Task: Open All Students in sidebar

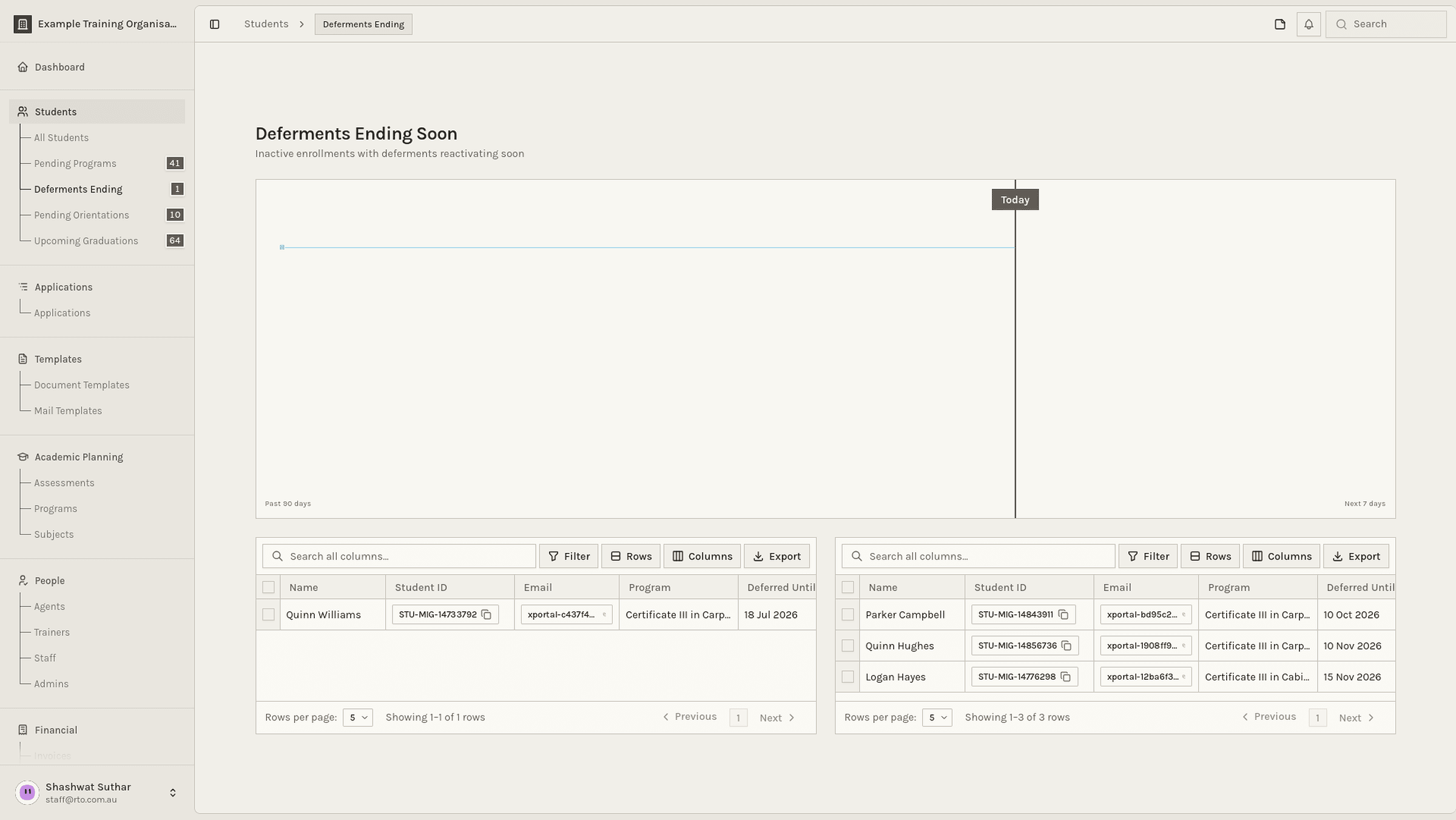Action: coord(61,138)
